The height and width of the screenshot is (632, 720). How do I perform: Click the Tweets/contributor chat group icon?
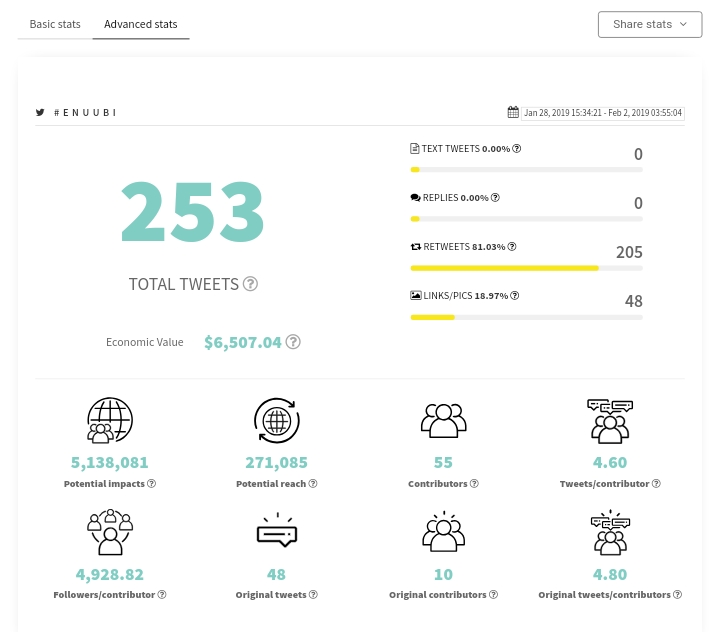(610, 421)
